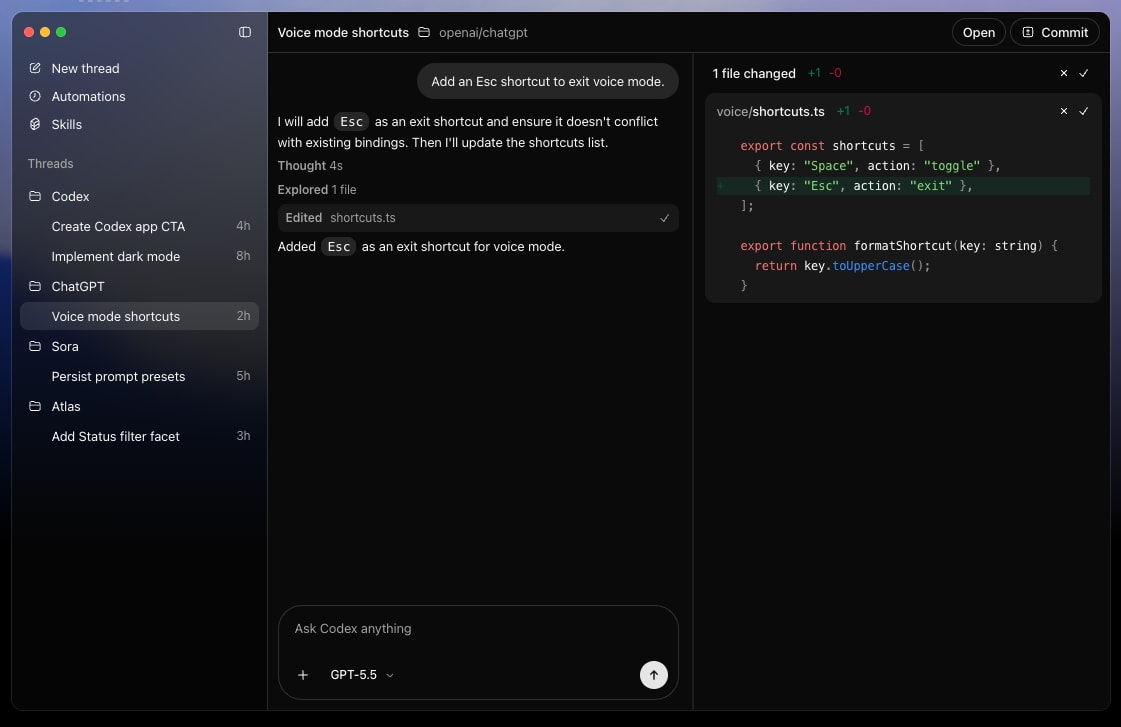Screen dimensions: 1121x727
Task: Open Persist prompt presets thread
Action: click(139, 376)
